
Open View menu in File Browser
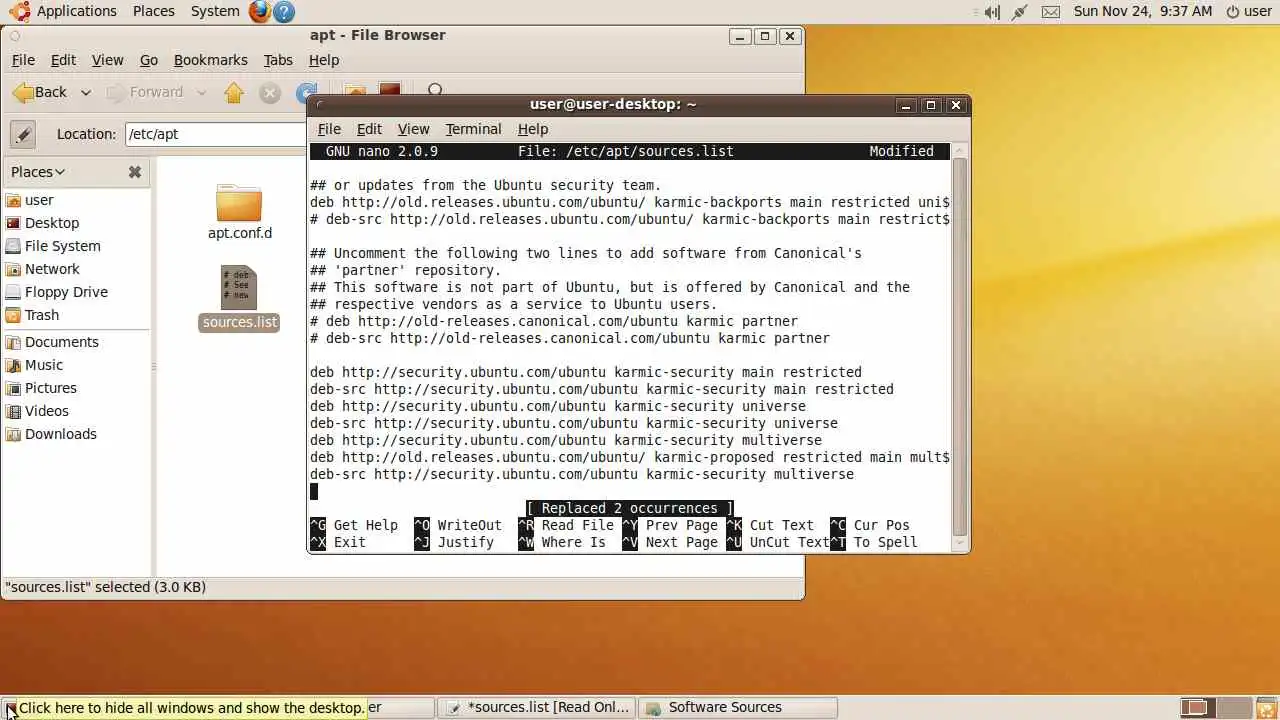click(x=108, y=60)
